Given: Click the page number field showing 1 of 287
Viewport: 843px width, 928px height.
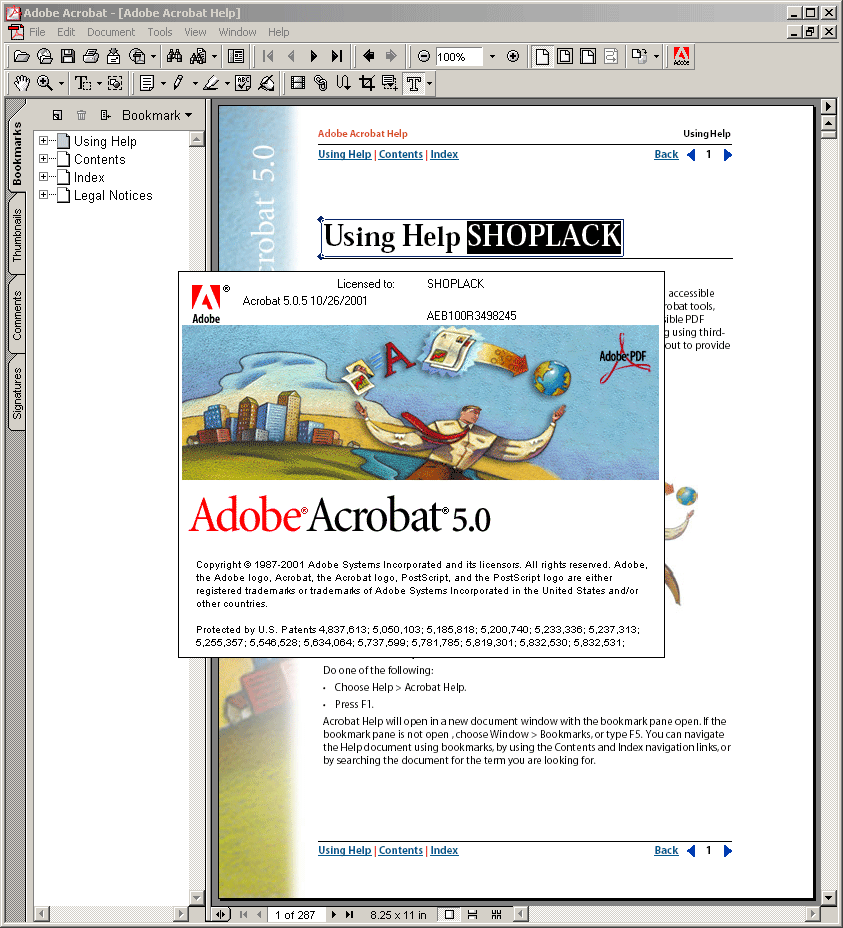Looking at the screenshot, I should (x=295, y=915).
